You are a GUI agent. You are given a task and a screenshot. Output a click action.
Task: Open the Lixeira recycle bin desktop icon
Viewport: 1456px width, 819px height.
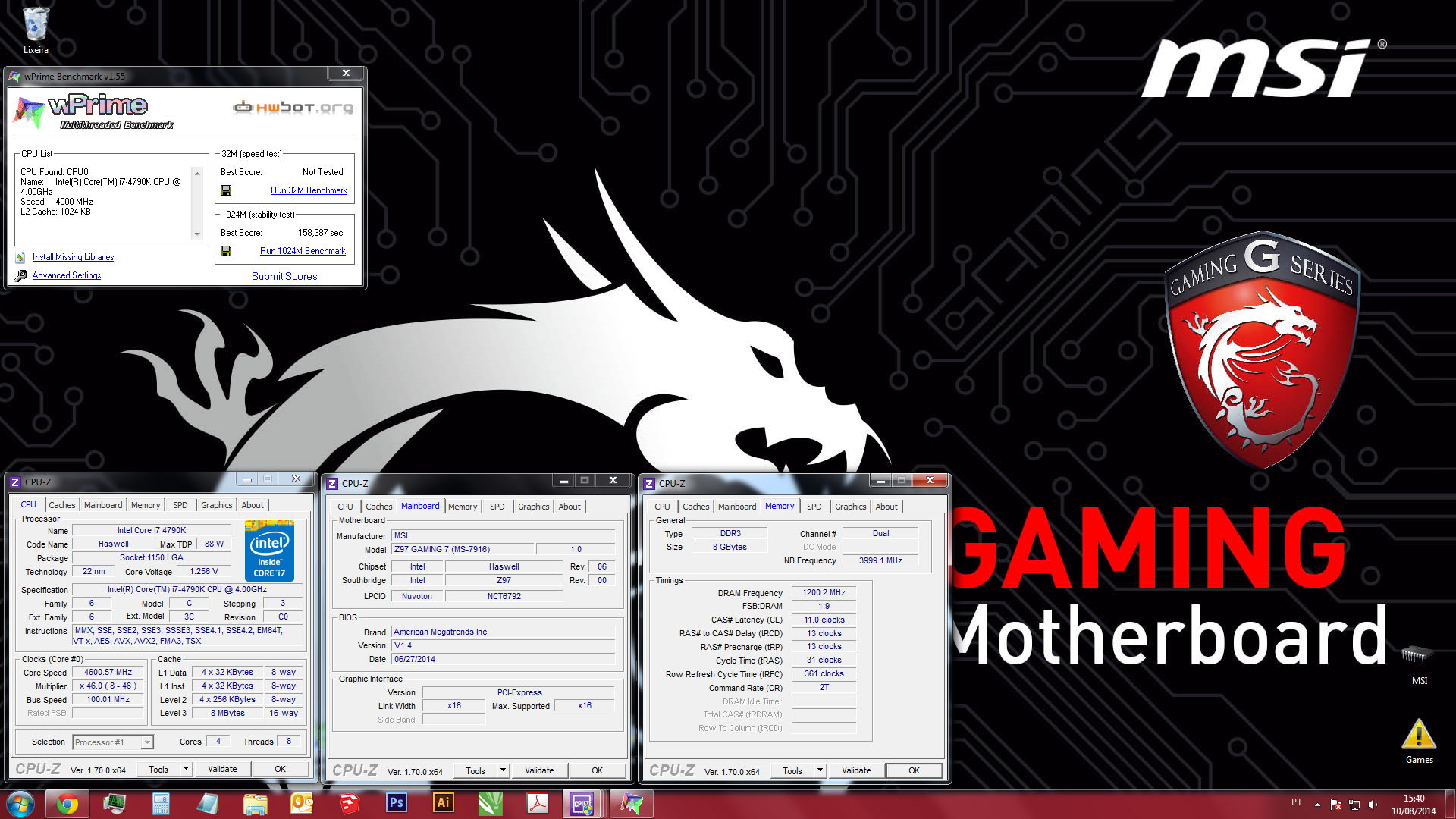tap(36, 31)
